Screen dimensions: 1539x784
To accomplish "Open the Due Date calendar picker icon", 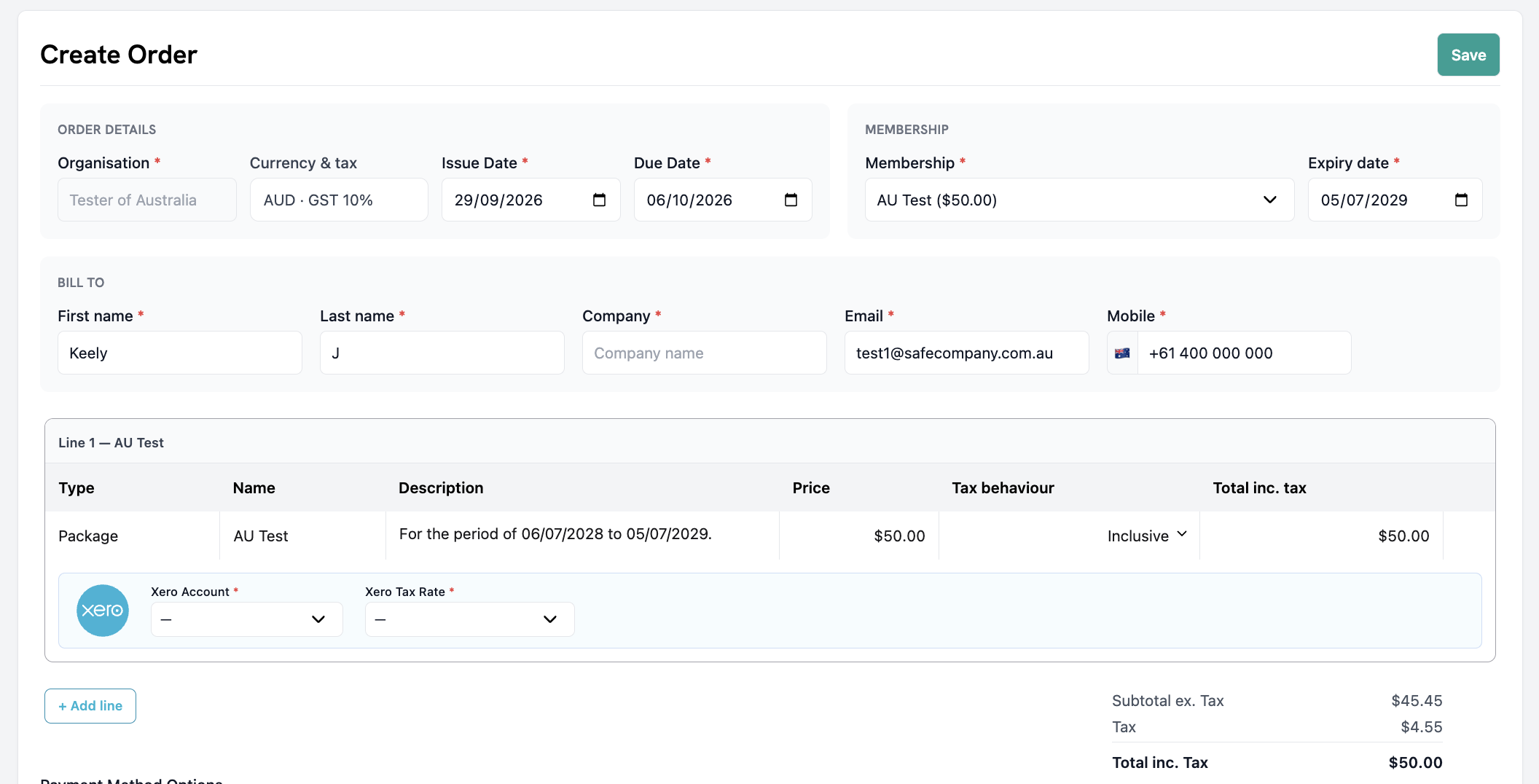I will (791, 200).
